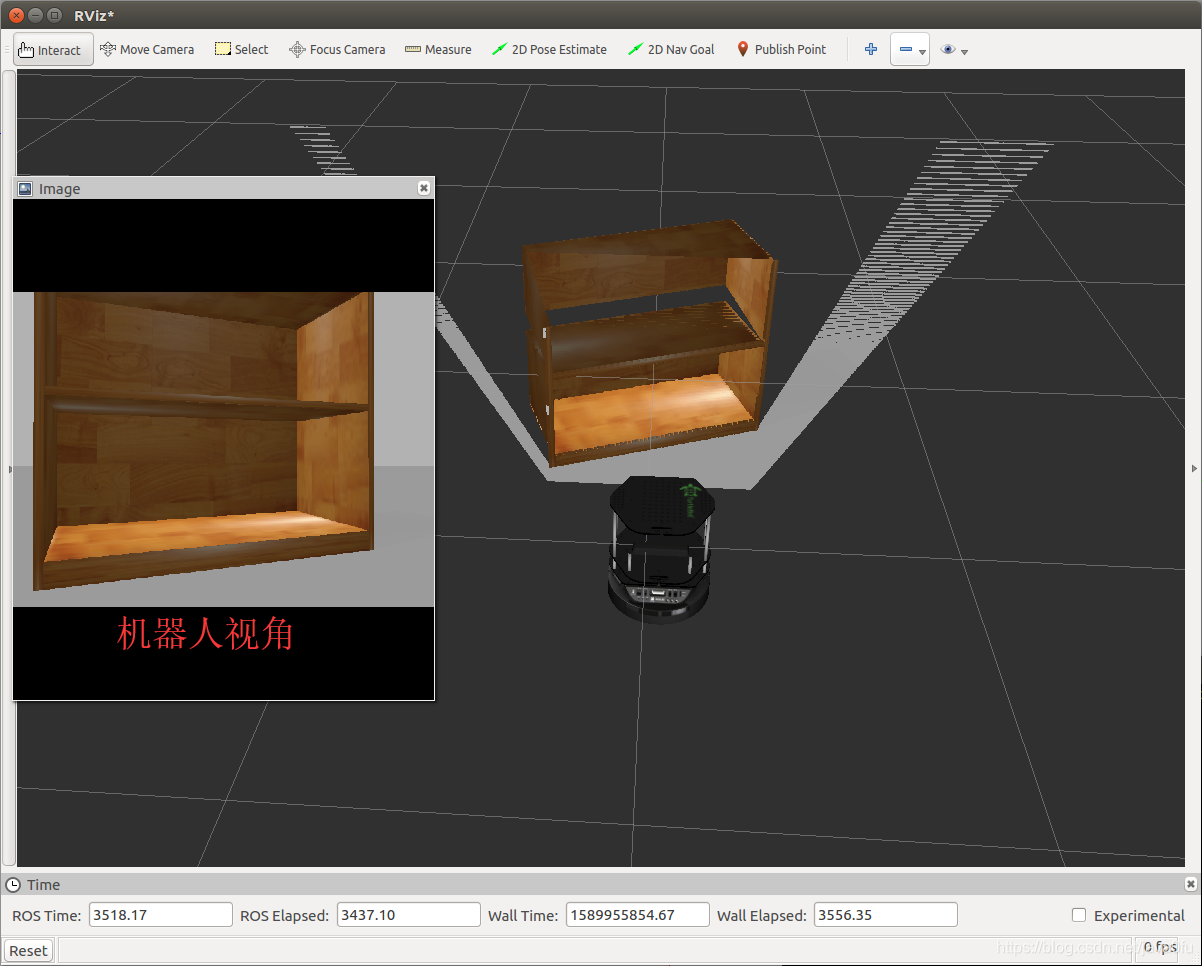Close the Image panel
This screenshot has height=966, width=1202.
click(424, 188)
